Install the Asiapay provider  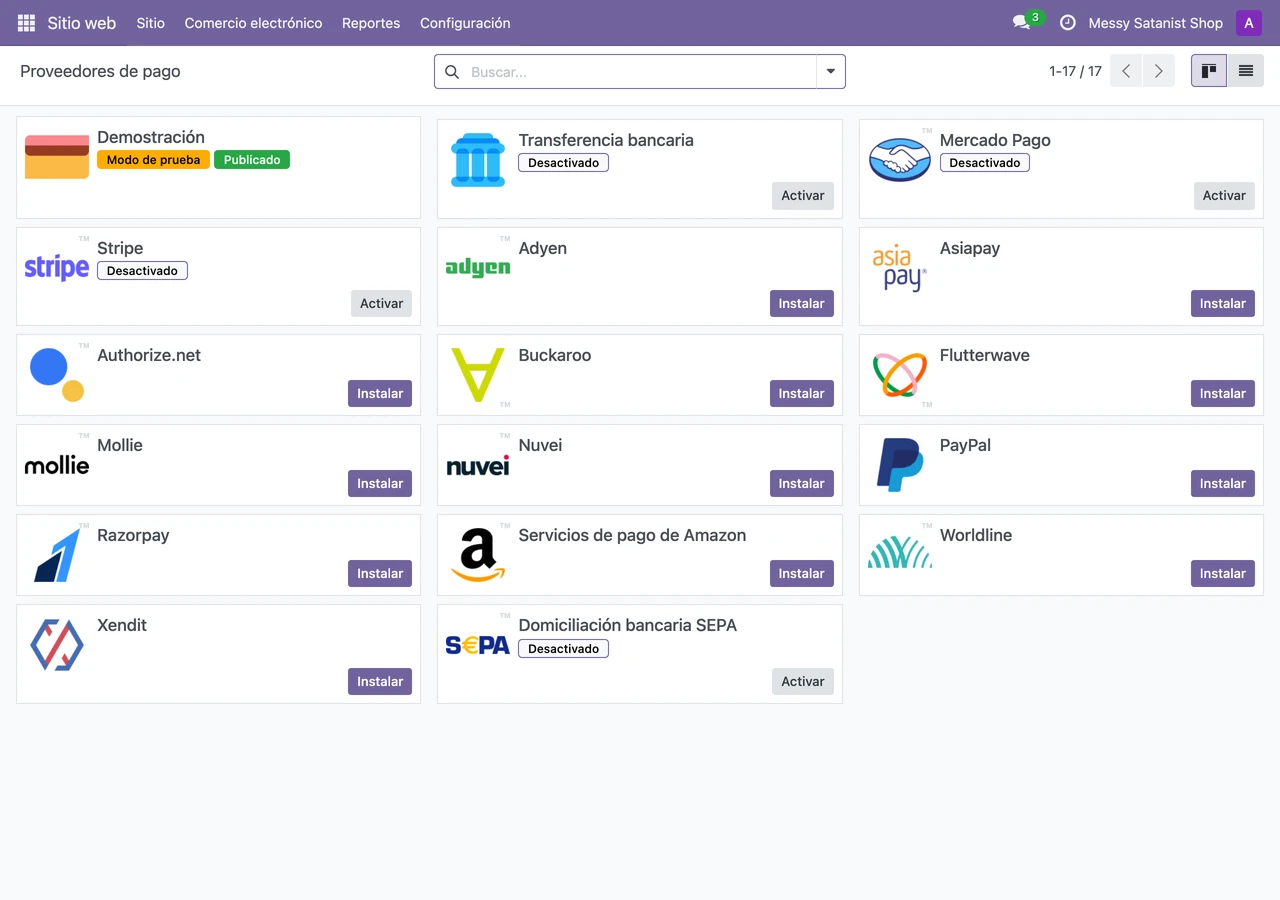(x=1223, y=303)
